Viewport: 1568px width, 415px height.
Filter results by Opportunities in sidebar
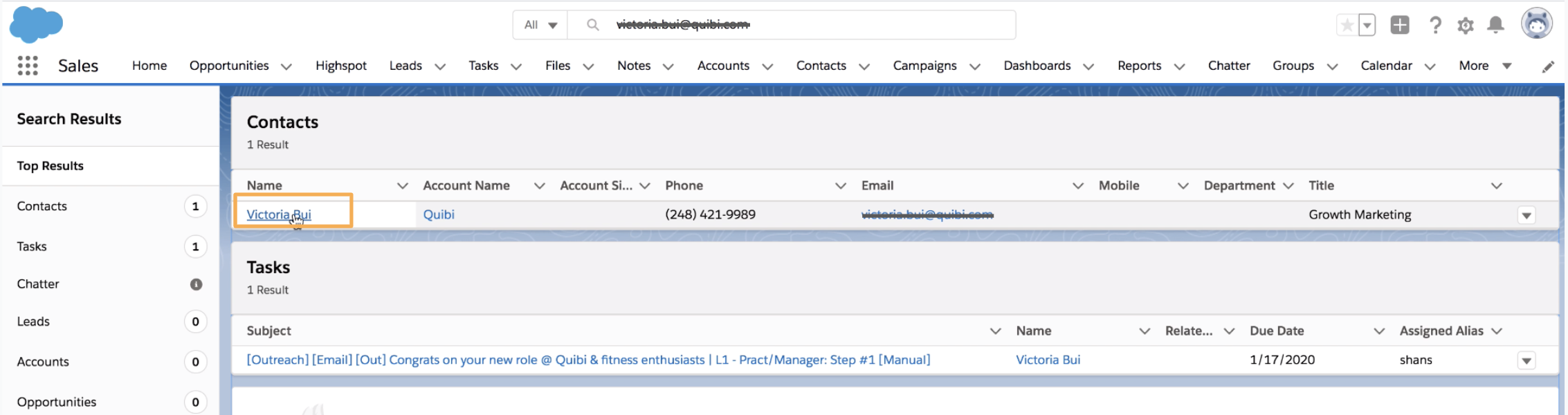(x=111, y=402)
